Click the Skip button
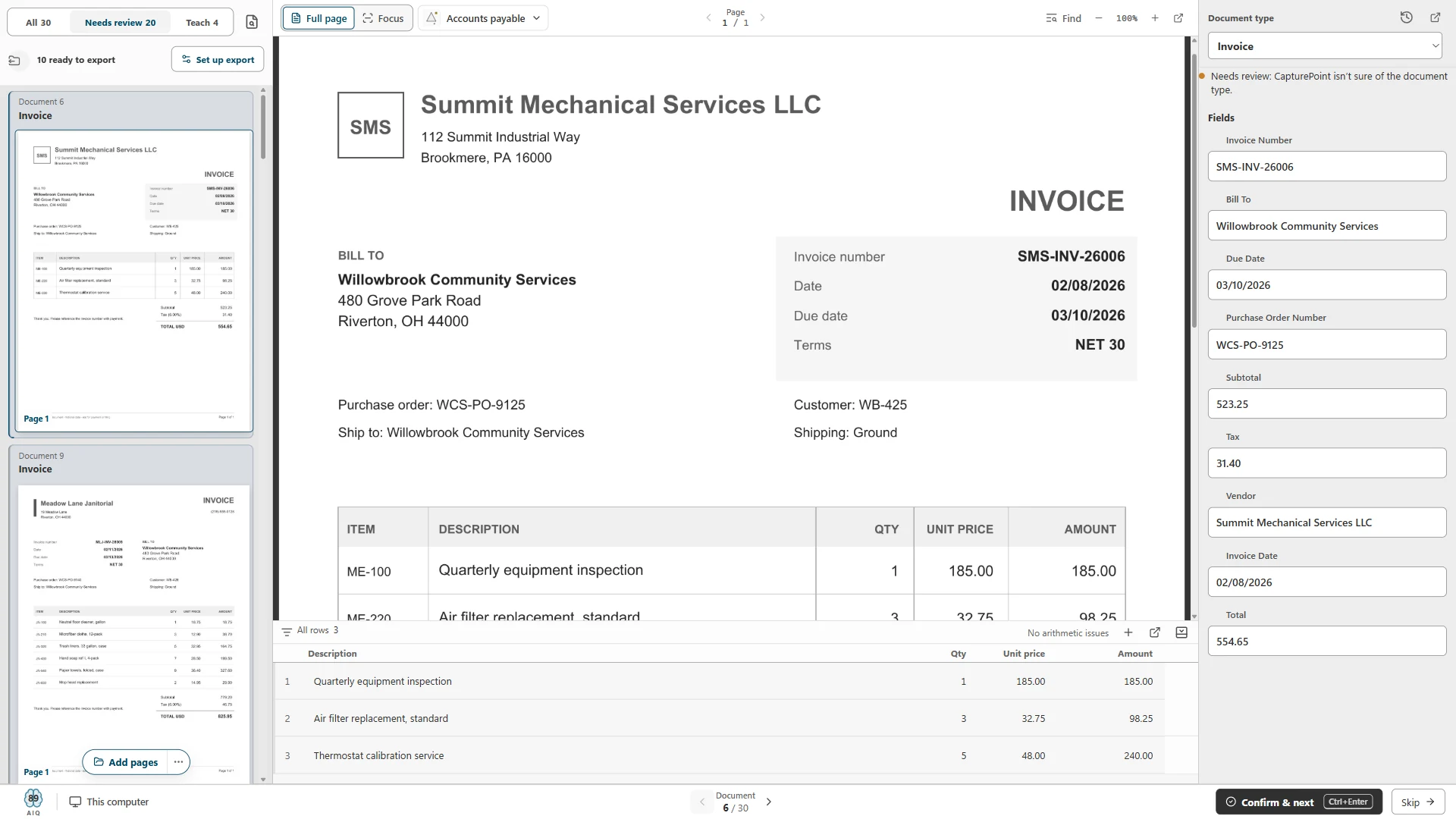The width and height of the screenshot is (1456, 819). [1418, 802]
